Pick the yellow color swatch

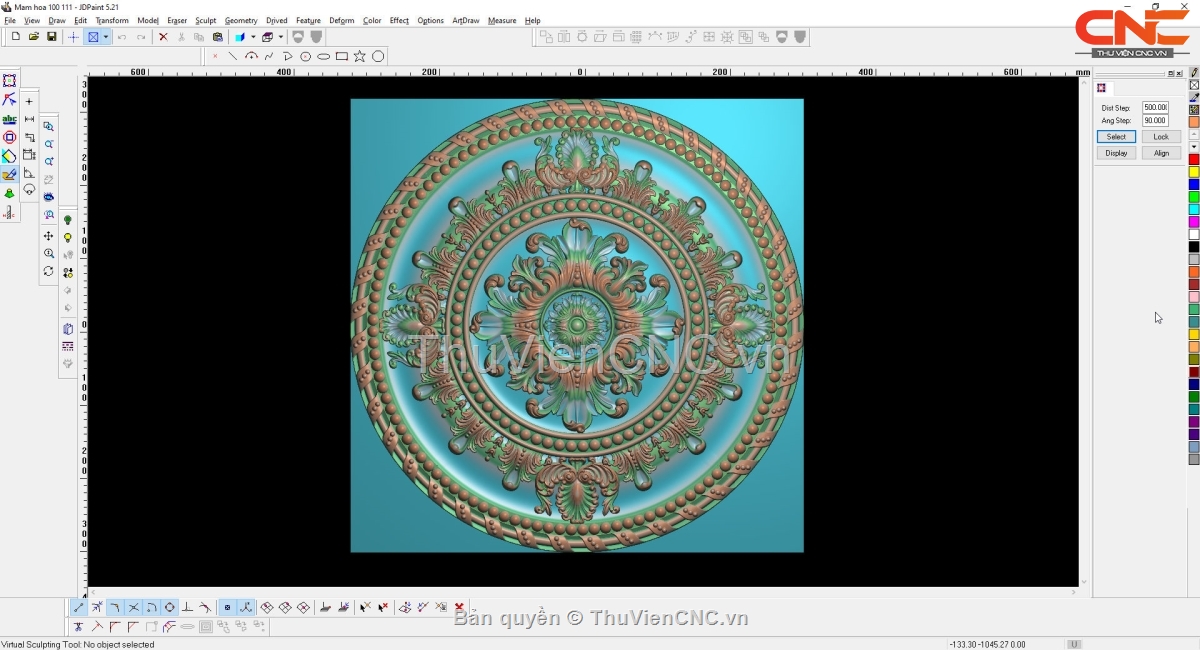(x=1194, y=172)
